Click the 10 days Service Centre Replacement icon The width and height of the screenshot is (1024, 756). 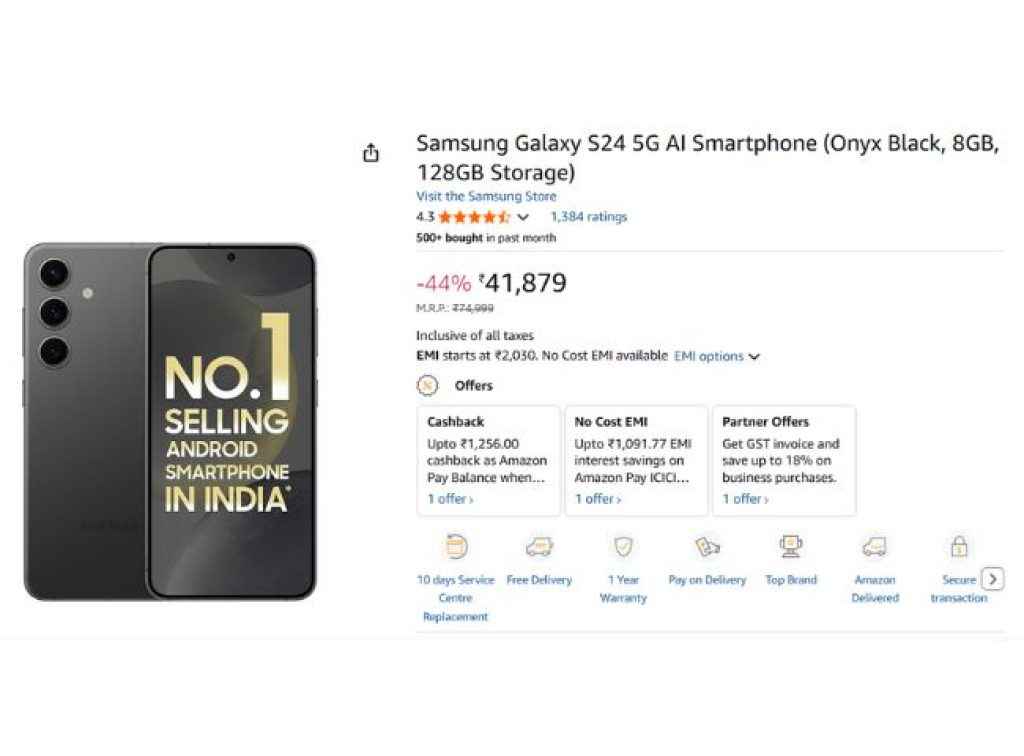(455, 545)
